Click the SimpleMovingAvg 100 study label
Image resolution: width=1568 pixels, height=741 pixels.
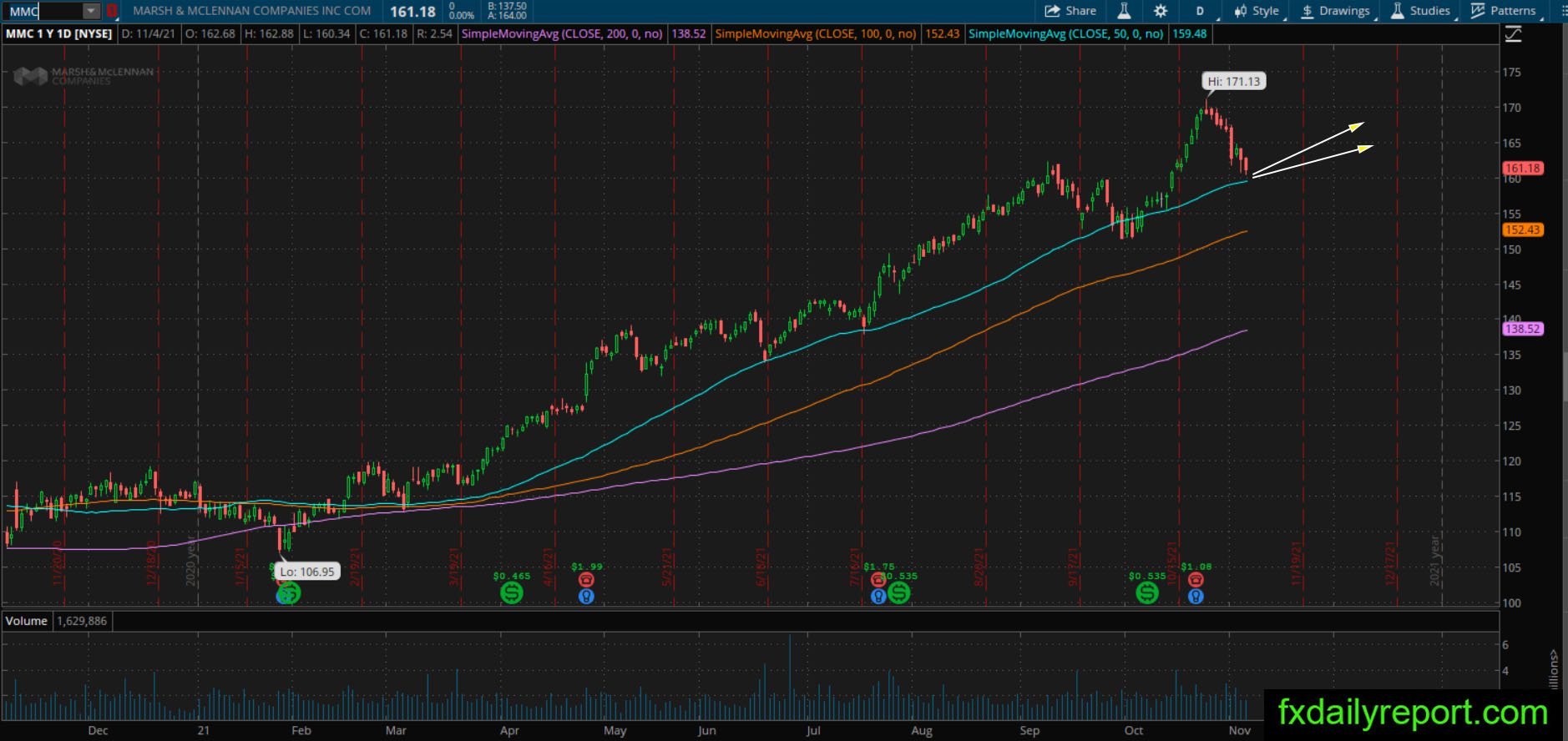pyautogui.click(x=816, y=34)
